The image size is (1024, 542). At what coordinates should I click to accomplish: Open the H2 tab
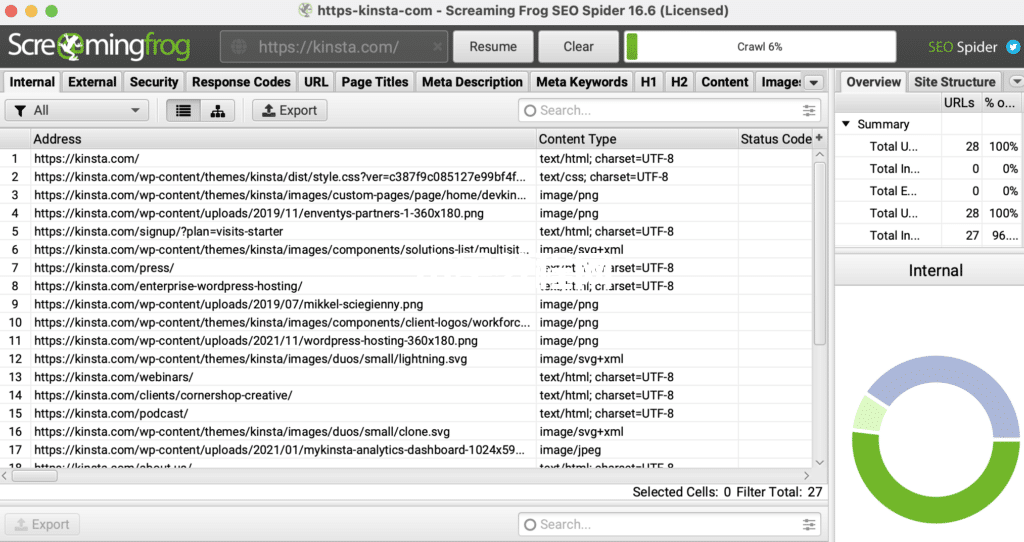(x=679, y=82)
